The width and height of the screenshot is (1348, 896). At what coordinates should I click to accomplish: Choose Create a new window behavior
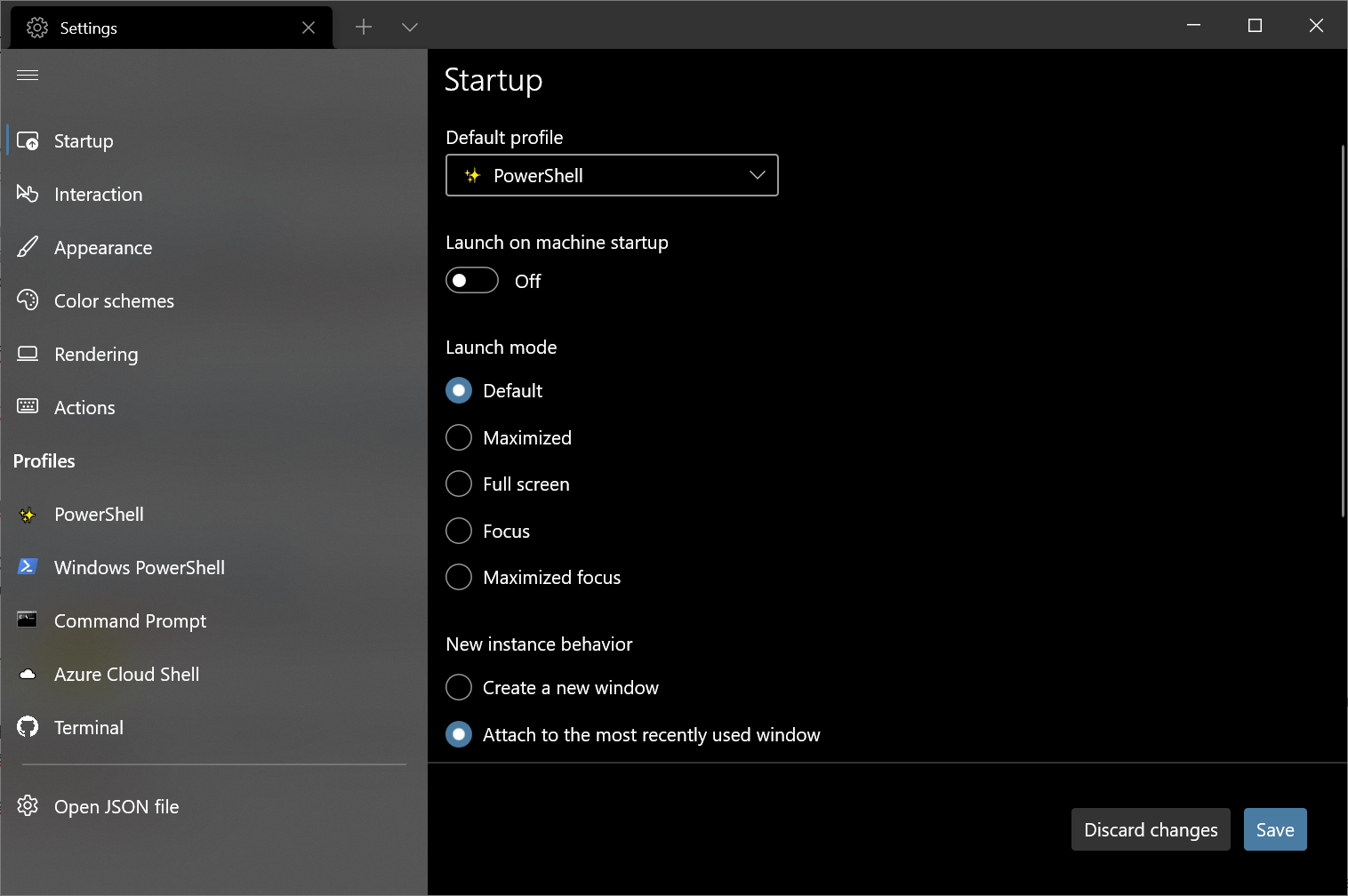pyautogui.click(x=458, y=687)
